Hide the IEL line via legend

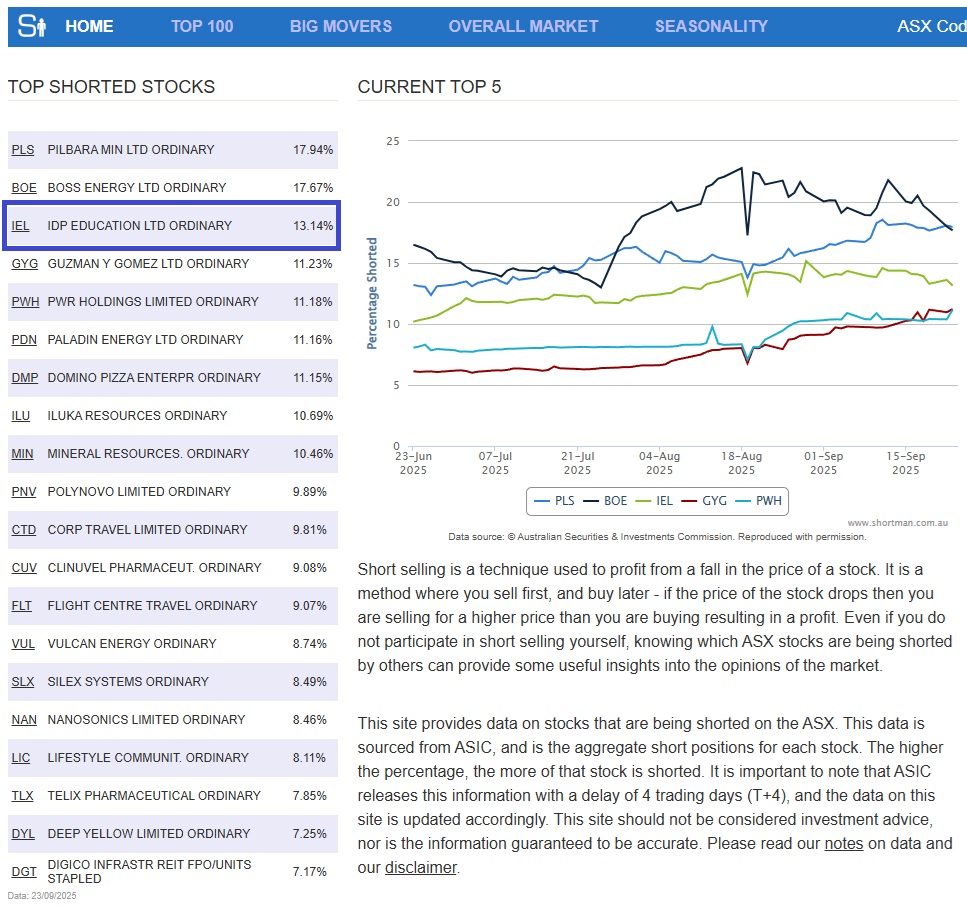(x=654, y=501)
